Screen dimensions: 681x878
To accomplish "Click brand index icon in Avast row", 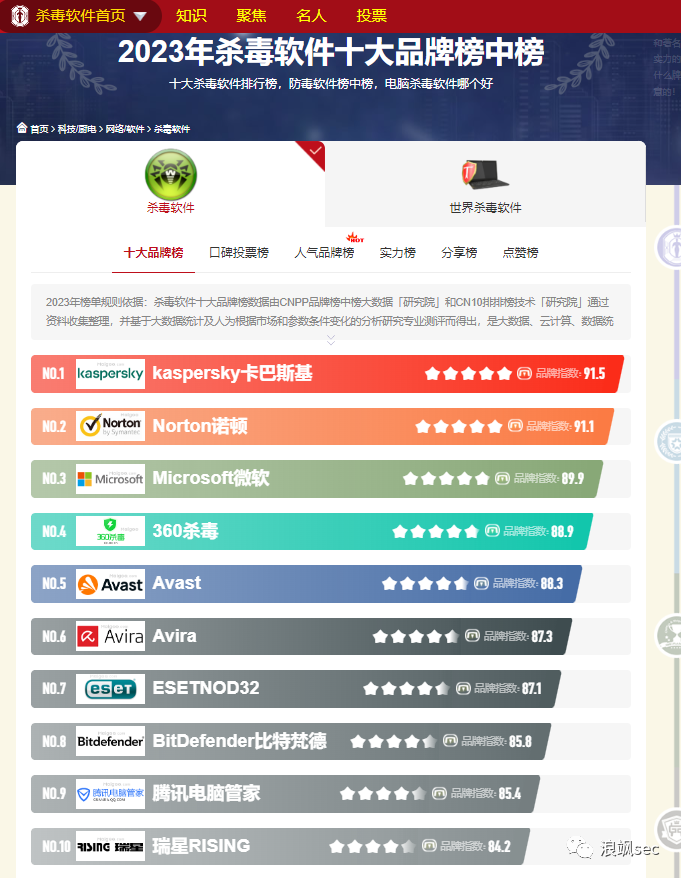I will 482,583.
